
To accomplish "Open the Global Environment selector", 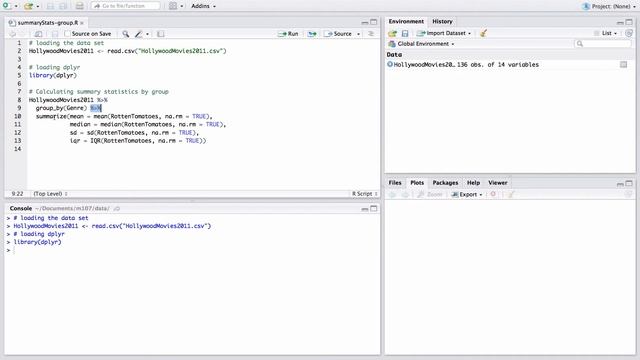I will pyautogui.click(x=421, y=44).
